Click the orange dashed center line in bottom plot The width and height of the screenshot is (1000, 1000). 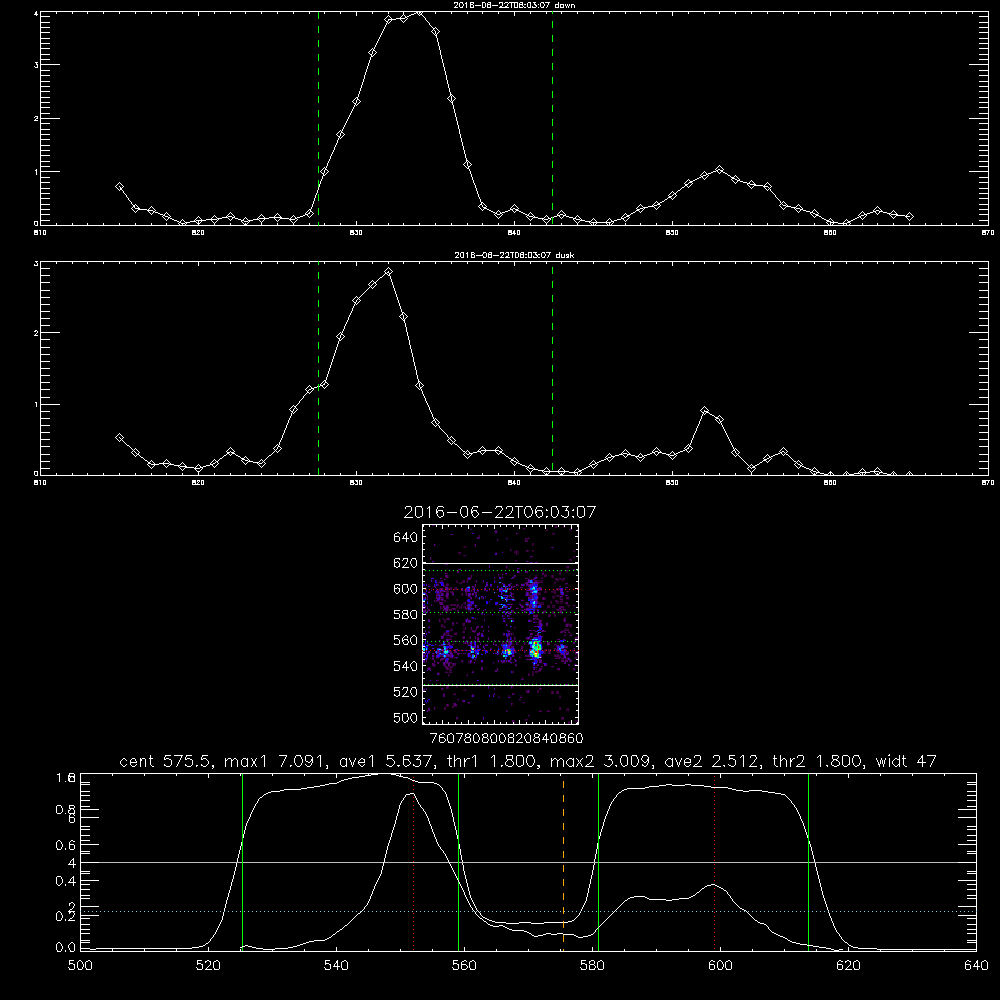pos(563,861)
